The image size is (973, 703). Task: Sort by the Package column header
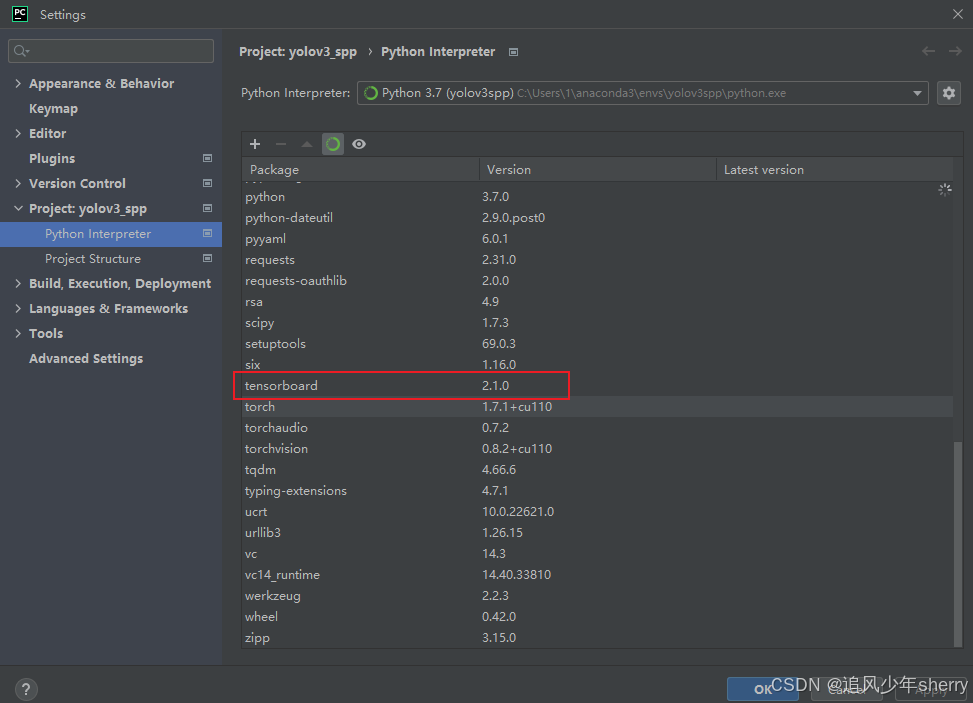[361, 169]
